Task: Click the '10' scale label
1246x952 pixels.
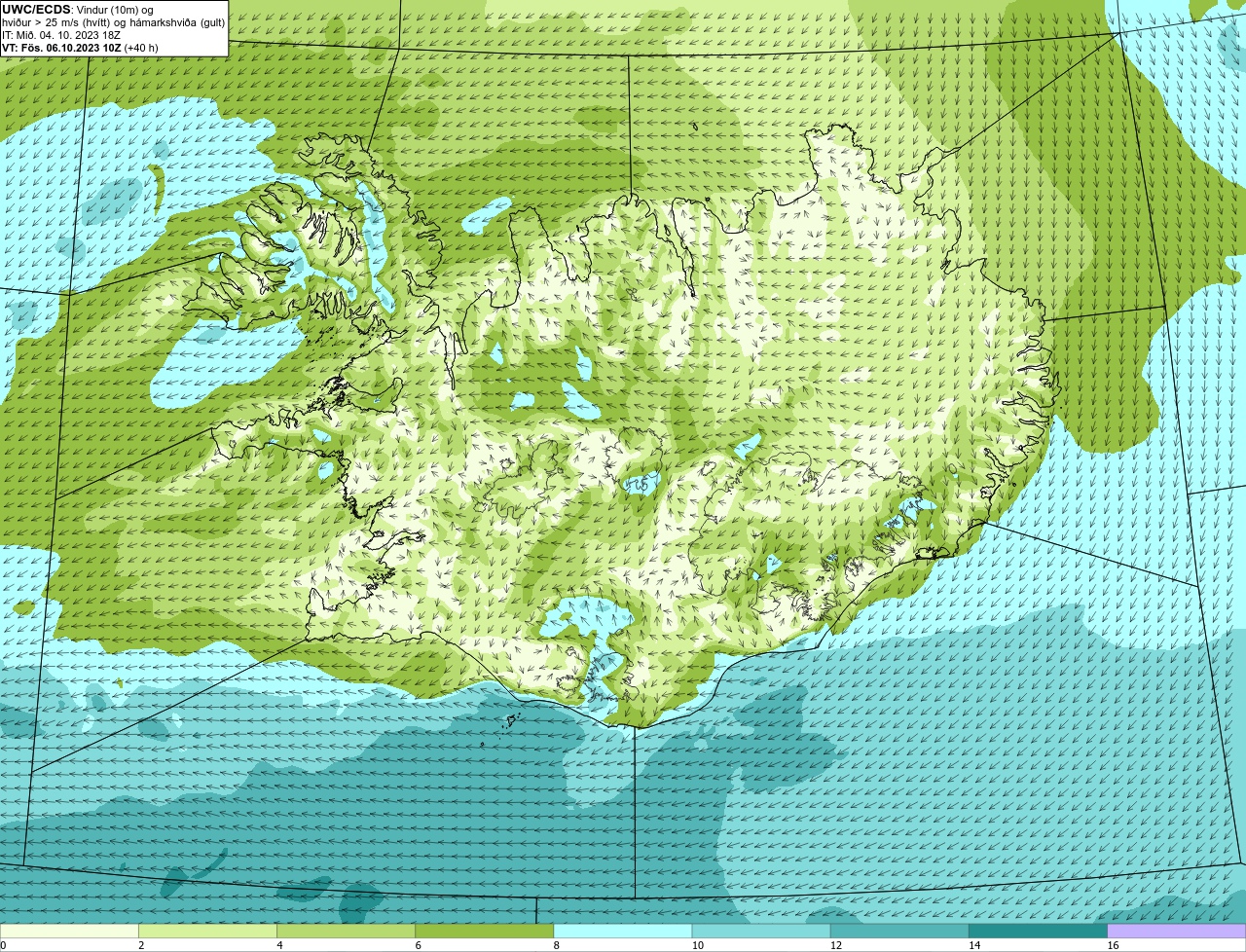Action: click(698, 945)
